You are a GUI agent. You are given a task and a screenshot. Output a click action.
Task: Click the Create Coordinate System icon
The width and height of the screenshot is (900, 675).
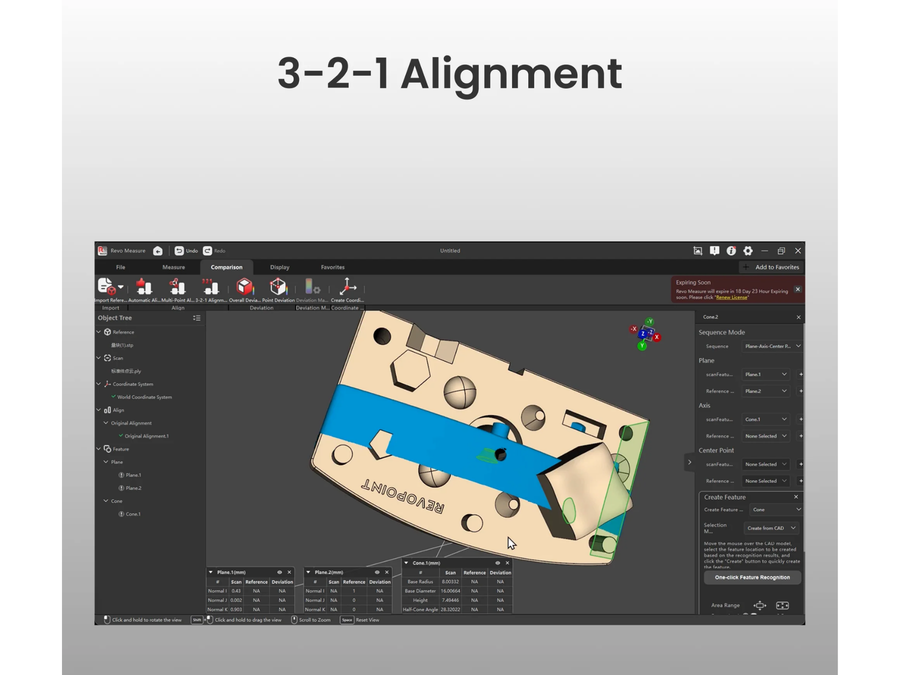click(347, 286)
